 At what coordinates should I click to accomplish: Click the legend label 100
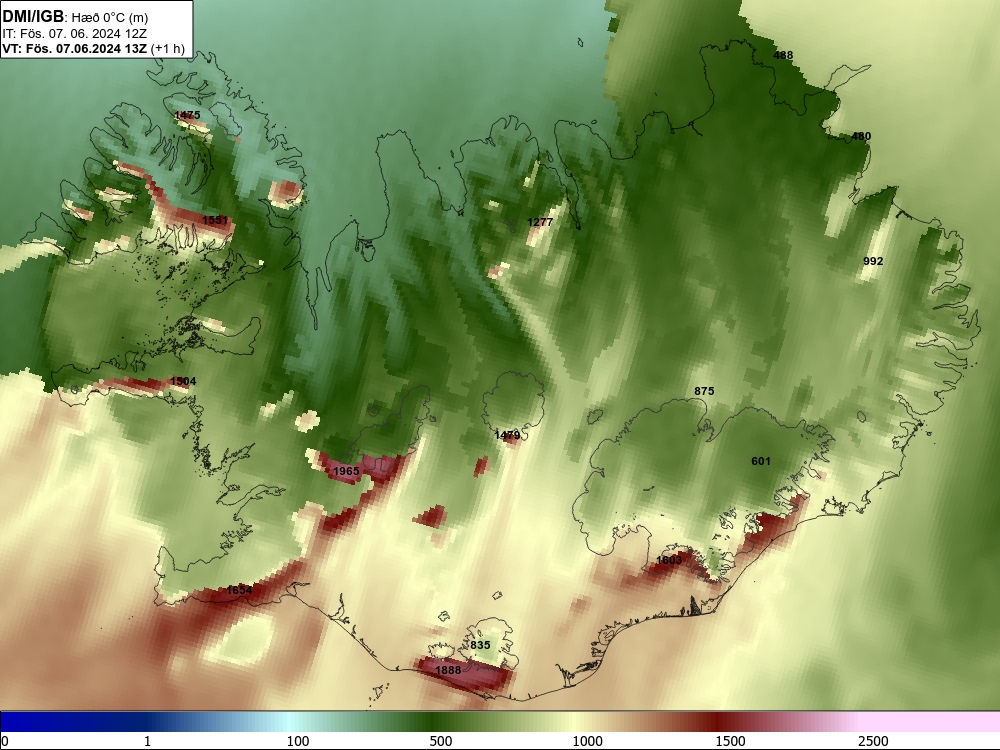point(298,741)
